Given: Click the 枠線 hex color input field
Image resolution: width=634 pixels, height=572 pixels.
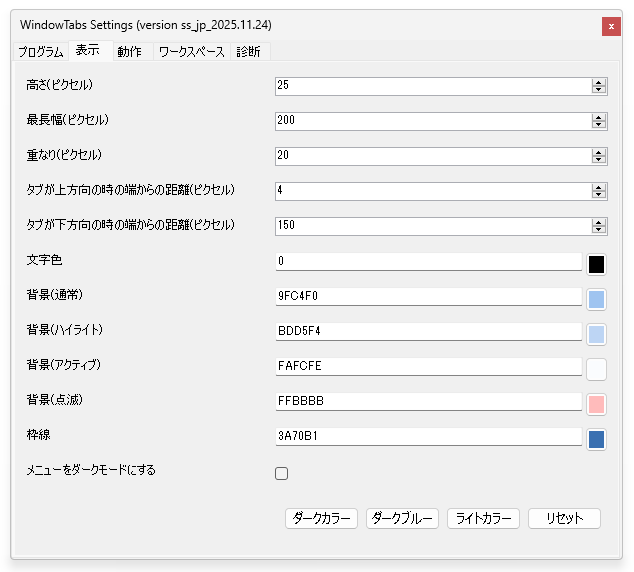Looking at the screenshot, I should point(428,437).
